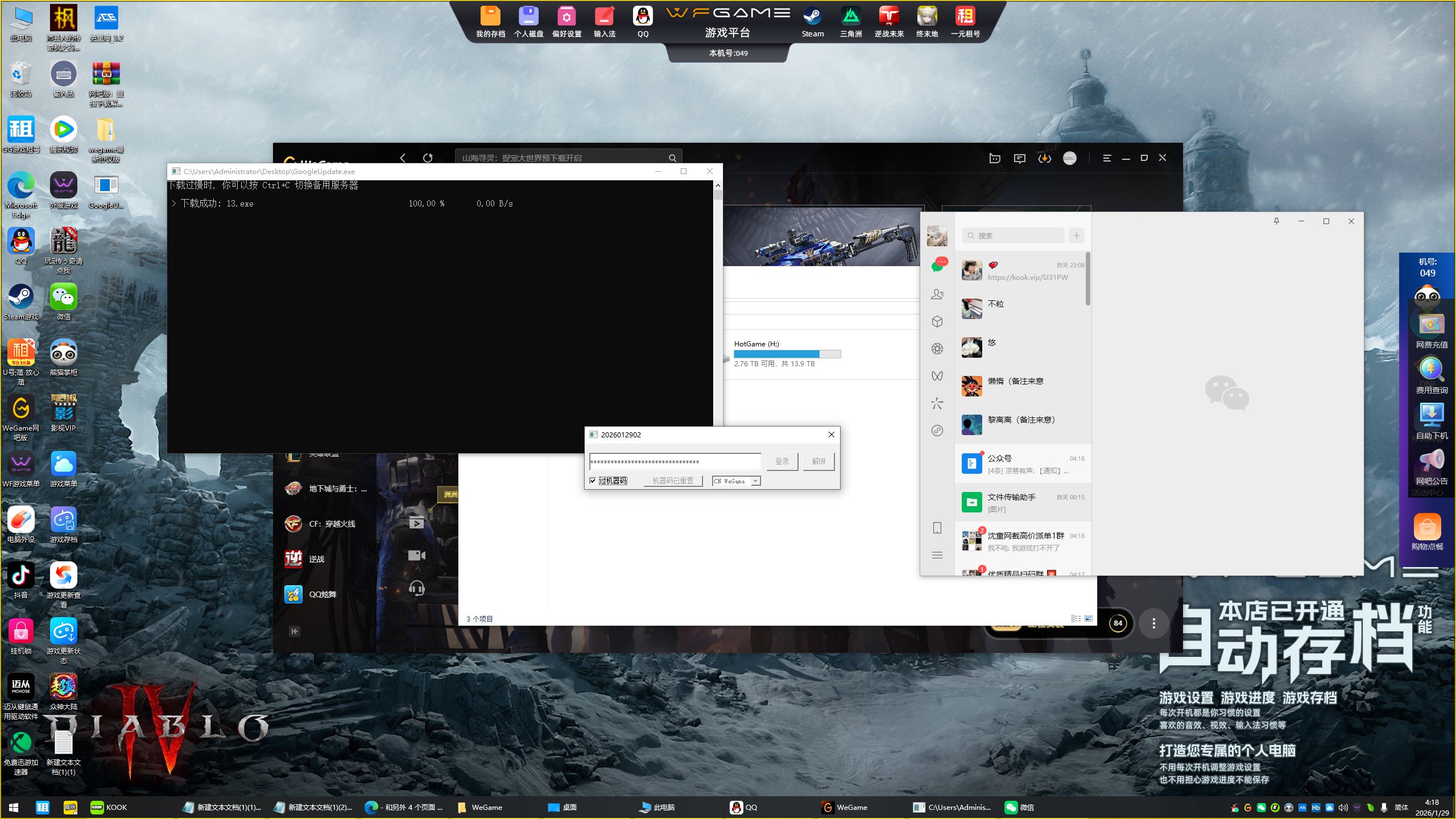Collapse the WeGame left sidebar
This screenshot has width=1456, height=819.
tap(294, 631)
